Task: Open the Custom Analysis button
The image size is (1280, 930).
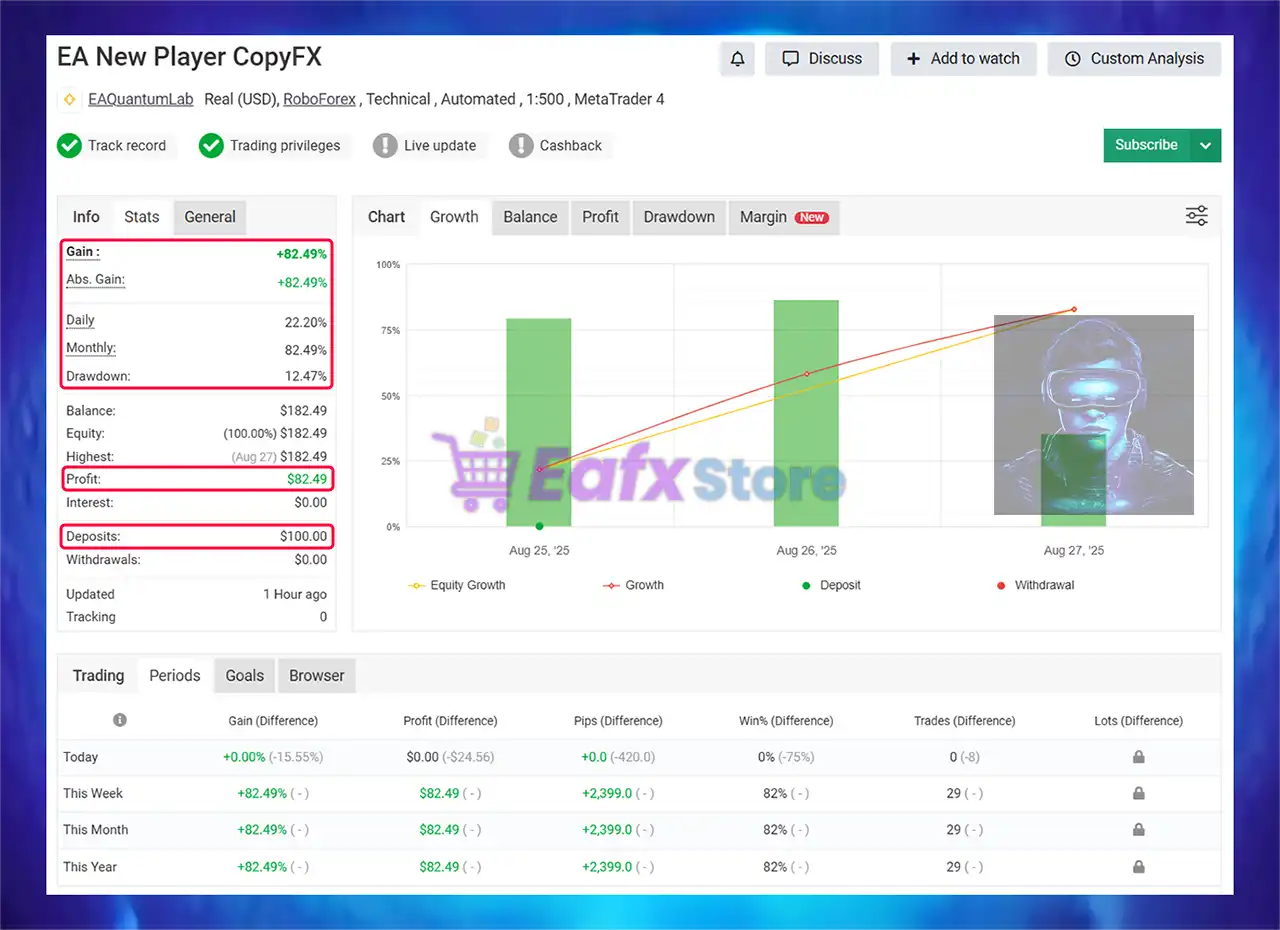Action: [1134, 59]
